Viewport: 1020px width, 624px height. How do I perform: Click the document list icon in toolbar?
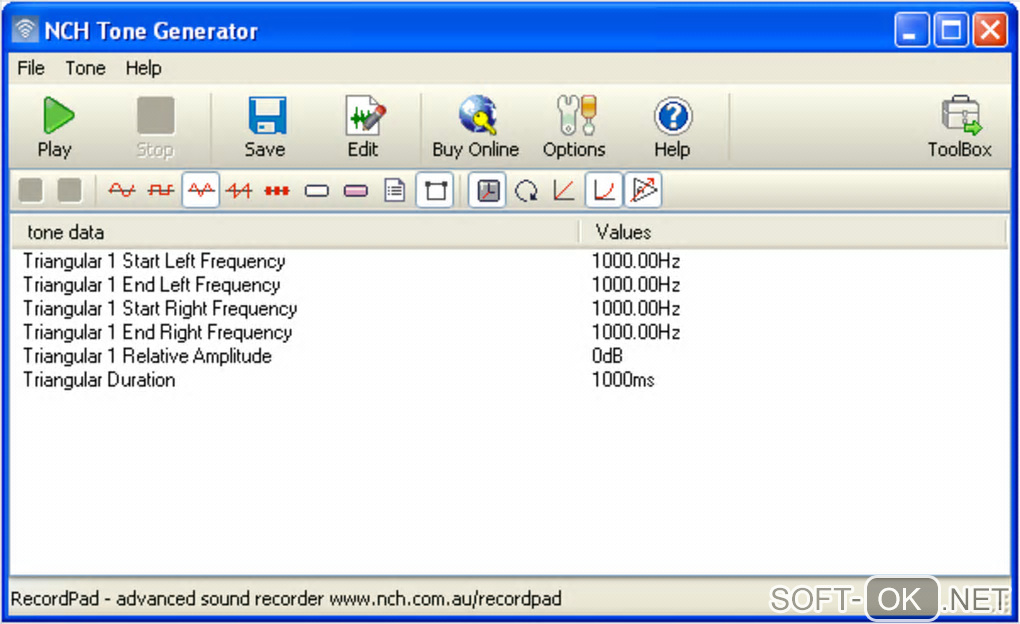pos(395,191)
